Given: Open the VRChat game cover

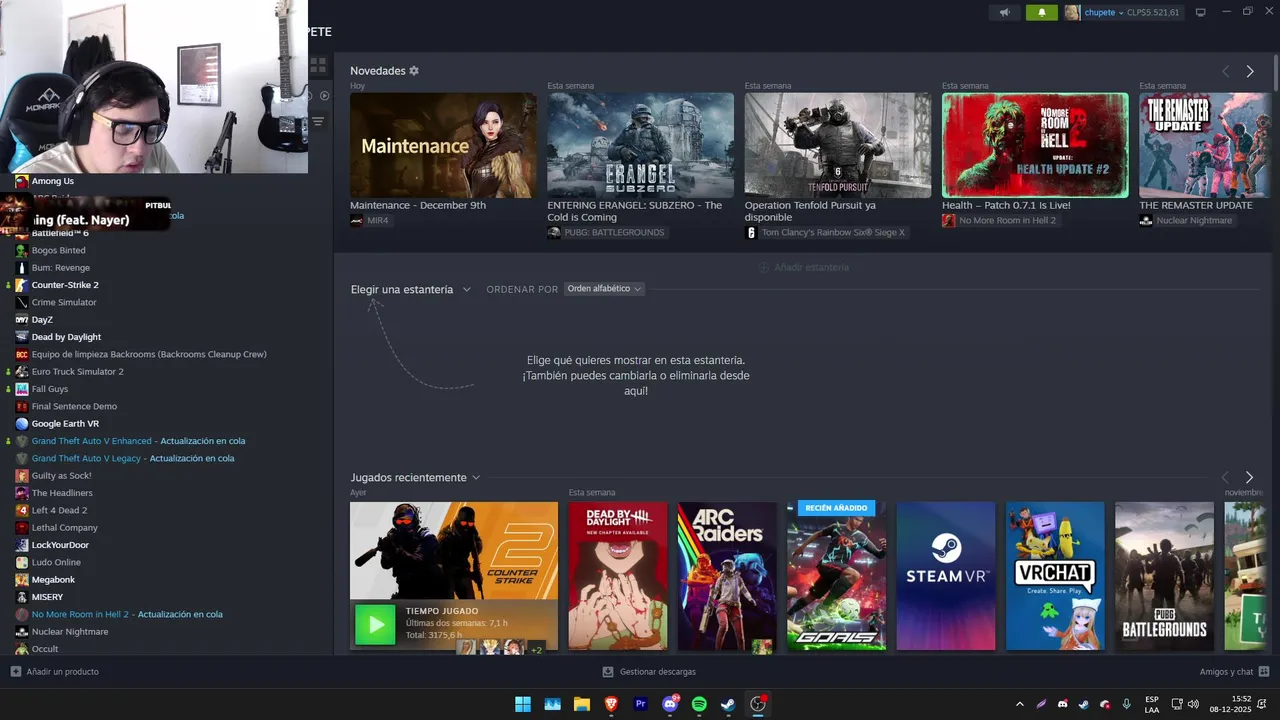Looking at the screenshot, I should pos(1055,576).
